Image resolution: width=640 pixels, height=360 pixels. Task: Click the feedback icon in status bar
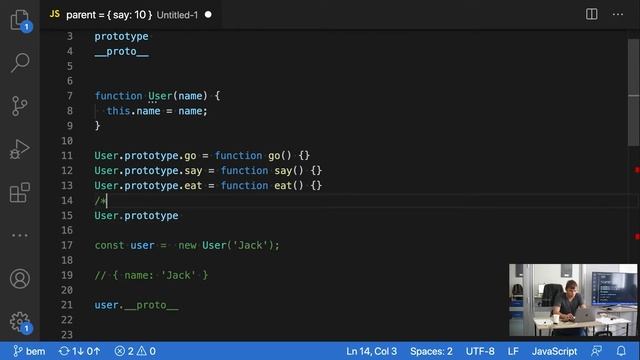point(596,351)
